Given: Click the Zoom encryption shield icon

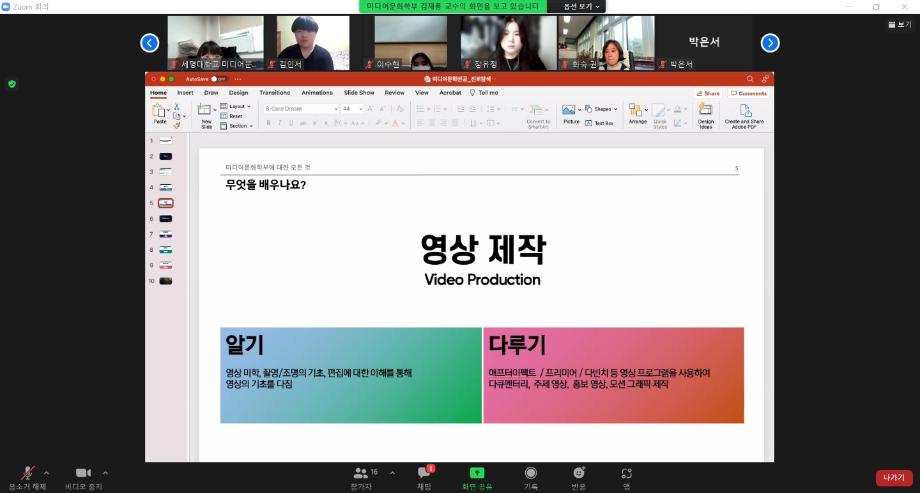Looking at the screenshot, I should [12, 84].
